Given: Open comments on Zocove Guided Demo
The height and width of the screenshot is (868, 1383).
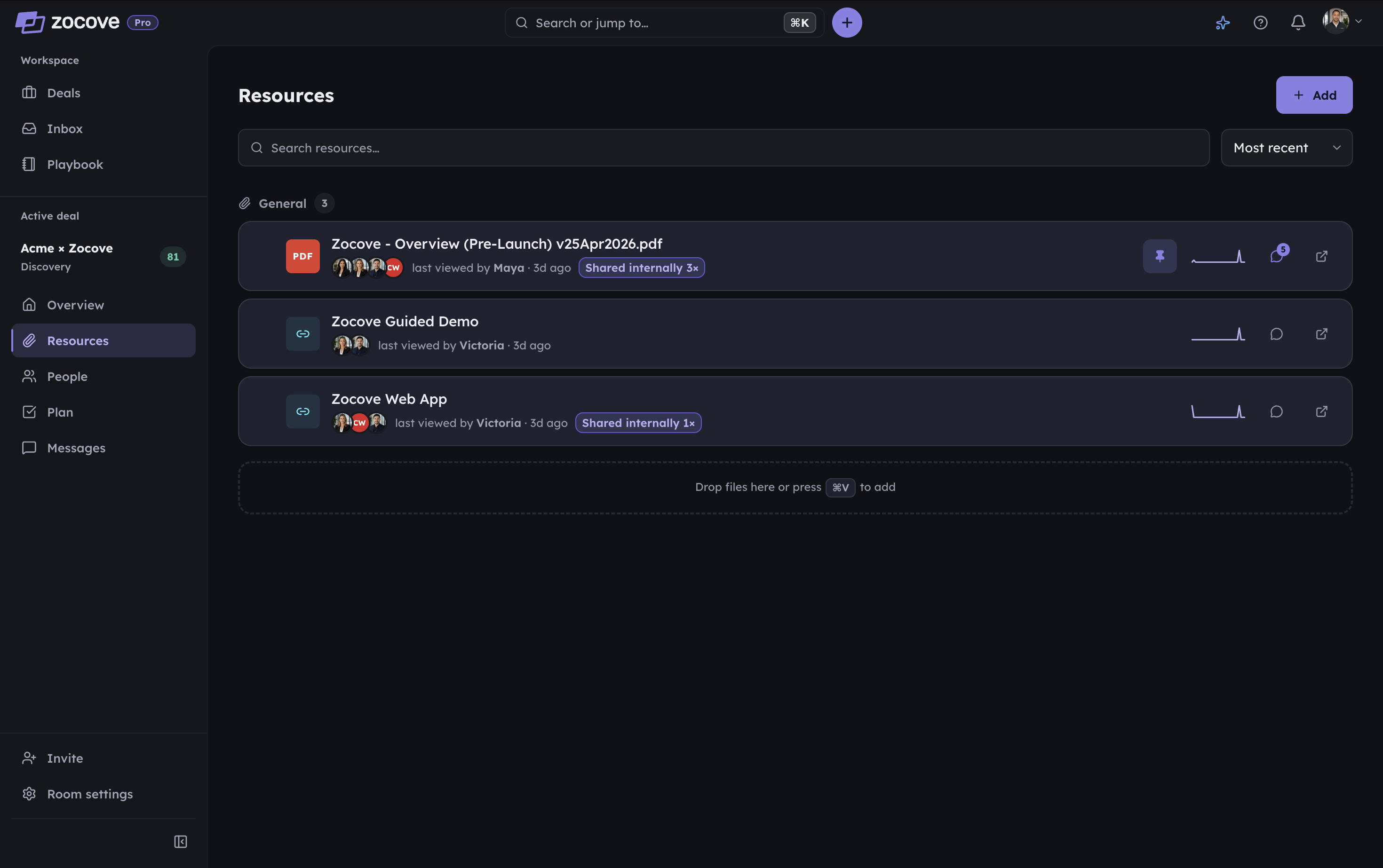Looking at the screenshot, I should (1277, 333).
